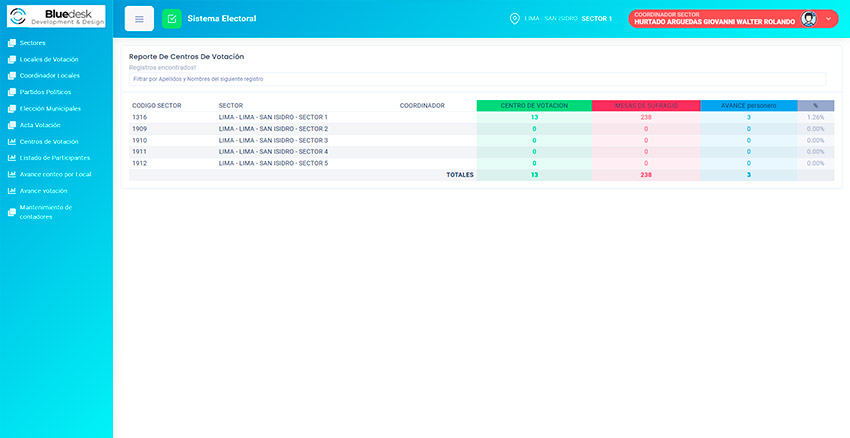Click the green Sistema Electoral checkmark icon
The height and width of the screenshot is (438, 850).
172,19
